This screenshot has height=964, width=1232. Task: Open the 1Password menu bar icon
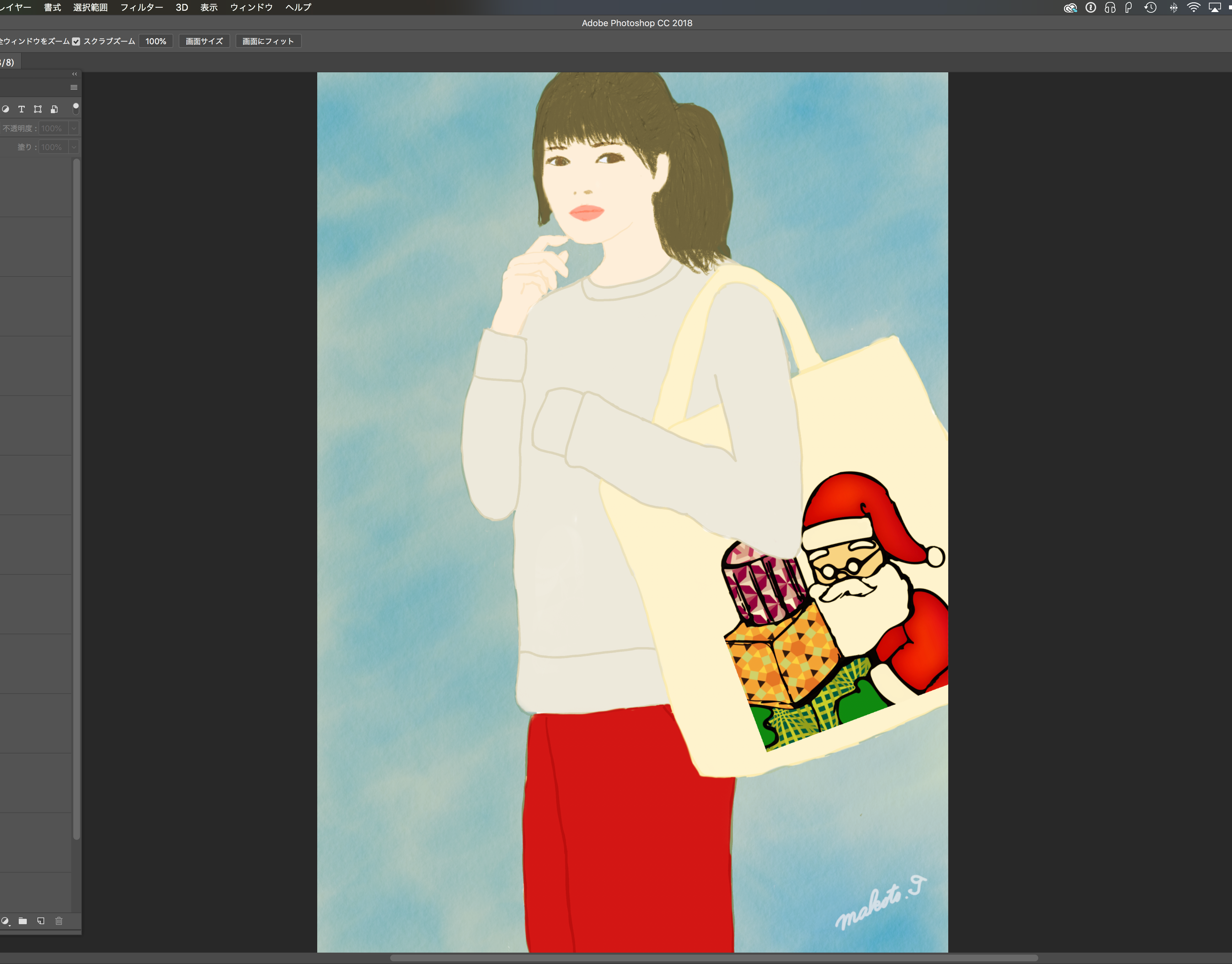(1090, 7)
